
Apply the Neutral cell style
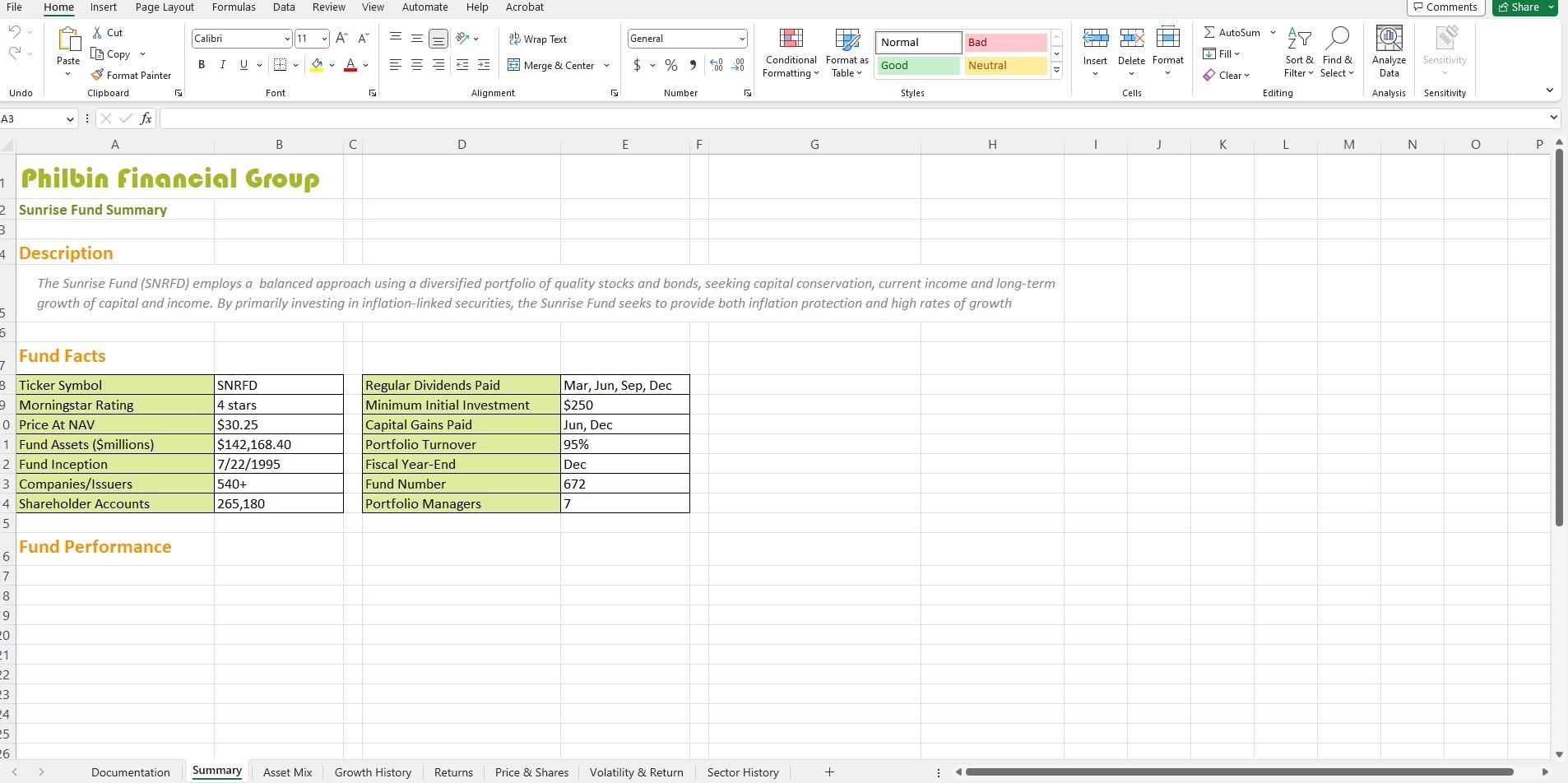pyautogui.click(x=1005, y=66)
